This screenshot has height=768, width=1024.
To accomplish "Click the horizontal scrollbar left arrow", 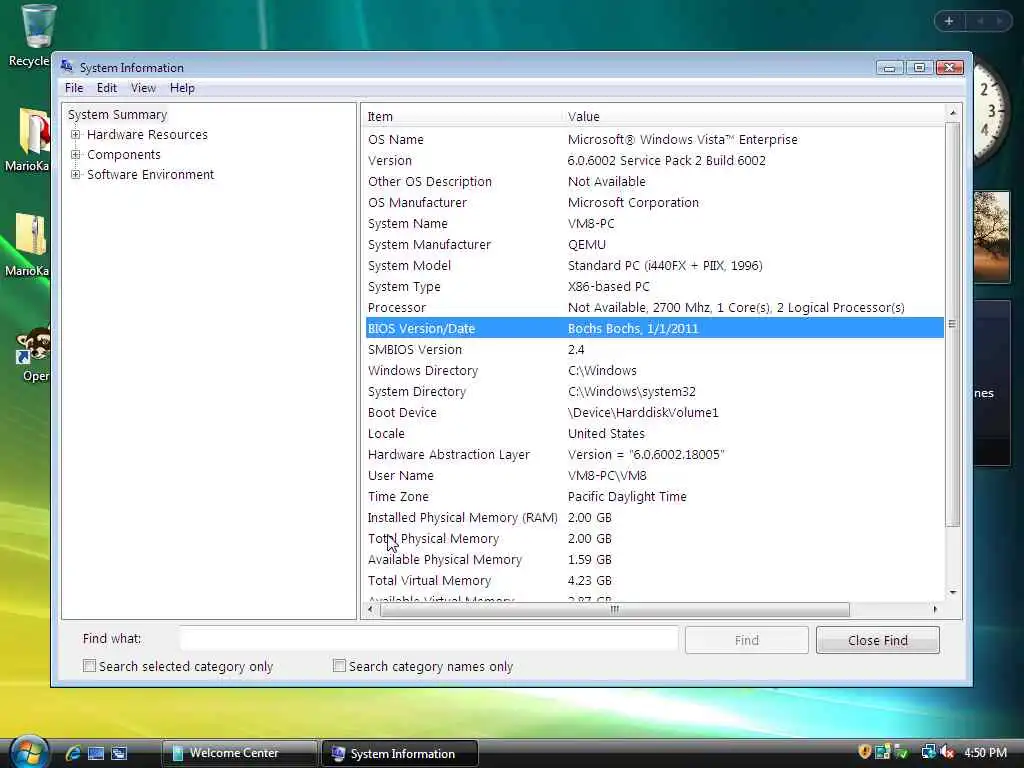I will click(x=370, y=609).
